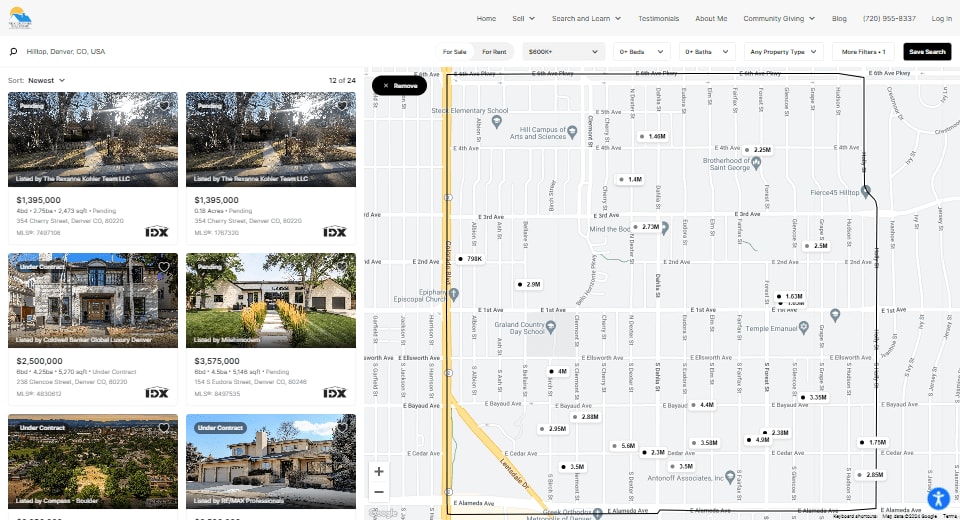Screen dimensions: 960x520
Task: Open the About Me page
Action: (711, 18)
